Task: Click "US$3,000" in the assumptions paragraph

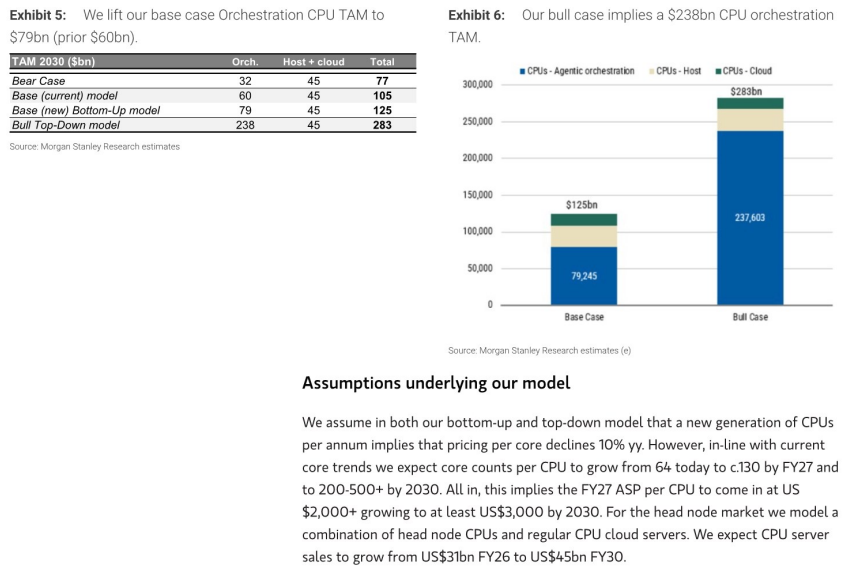Action: click(511, 512)
